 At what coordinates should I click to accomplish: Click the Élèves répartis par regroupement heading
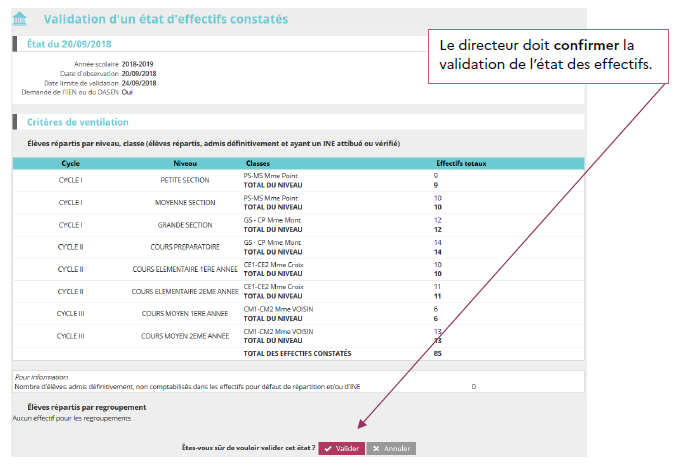[87, 407]
